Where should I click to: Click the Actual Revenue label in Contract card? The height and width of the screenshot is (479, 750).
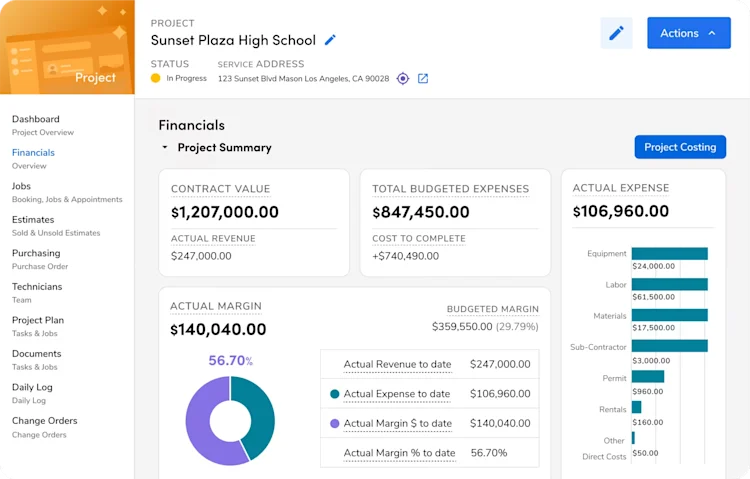[x=213, y=238]
